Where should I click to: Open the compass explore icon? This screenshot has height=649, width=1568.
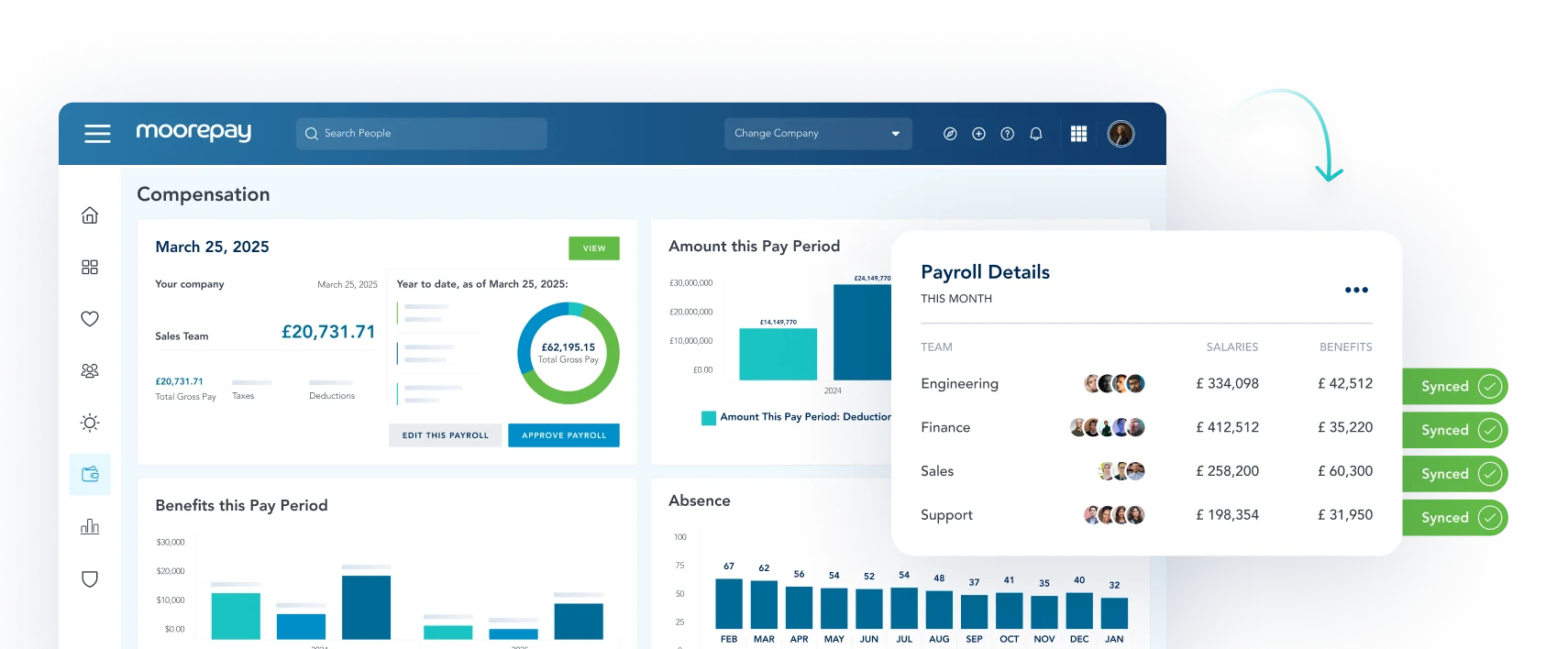[x=950, y=134]
